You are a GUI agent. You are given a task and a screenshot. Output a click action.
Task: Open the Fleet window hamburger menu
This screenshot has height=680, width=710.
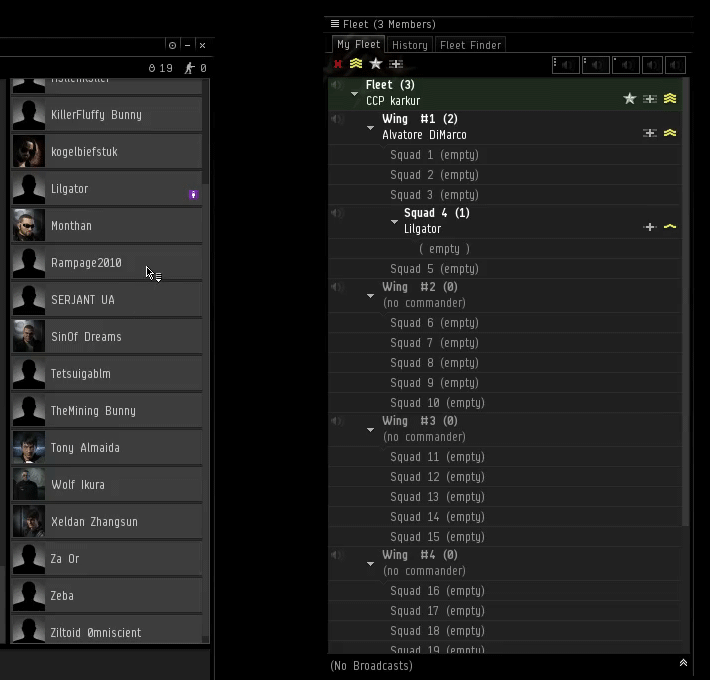point(335,24)
